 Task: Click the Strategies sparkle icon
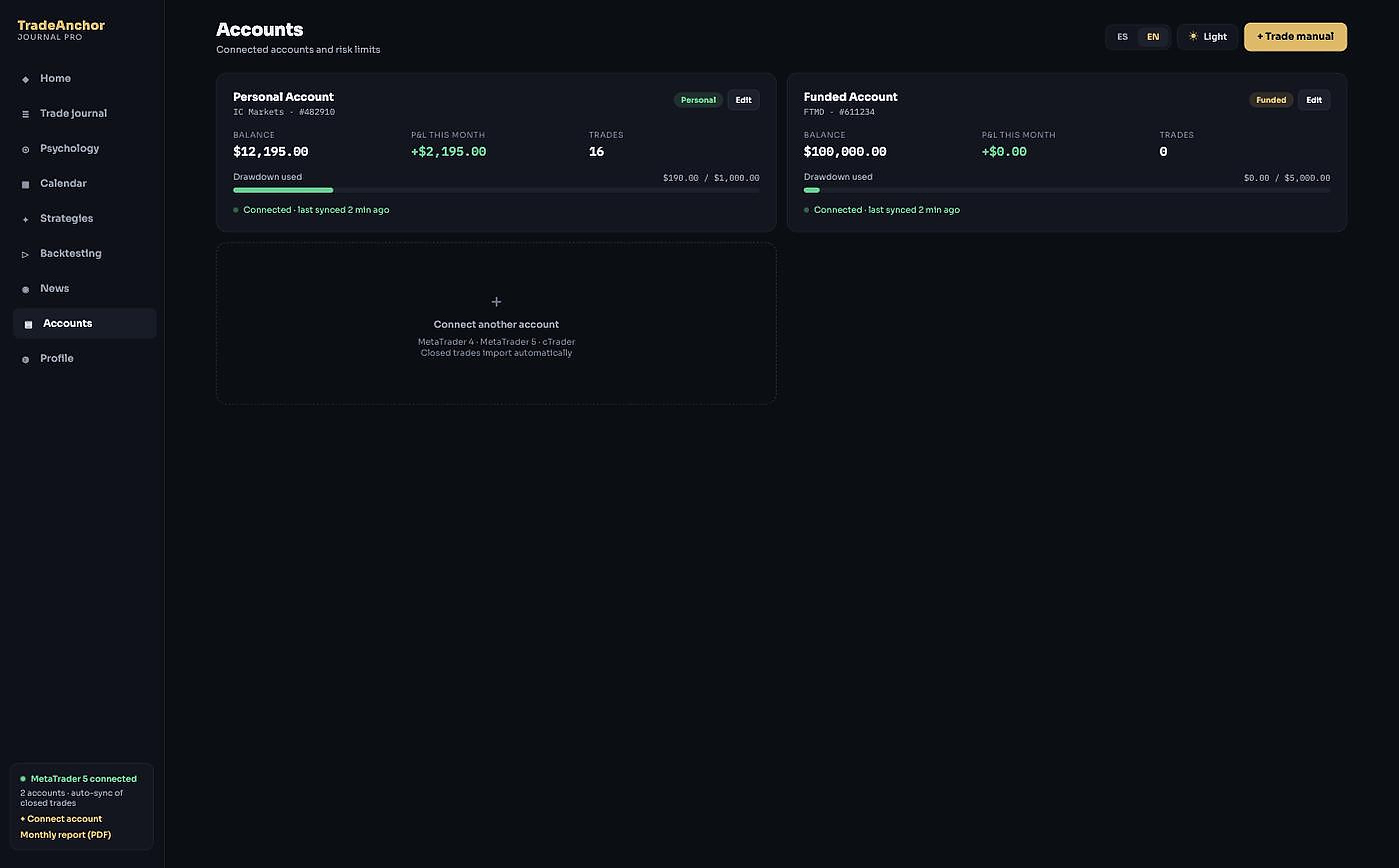tap(25, 219)
